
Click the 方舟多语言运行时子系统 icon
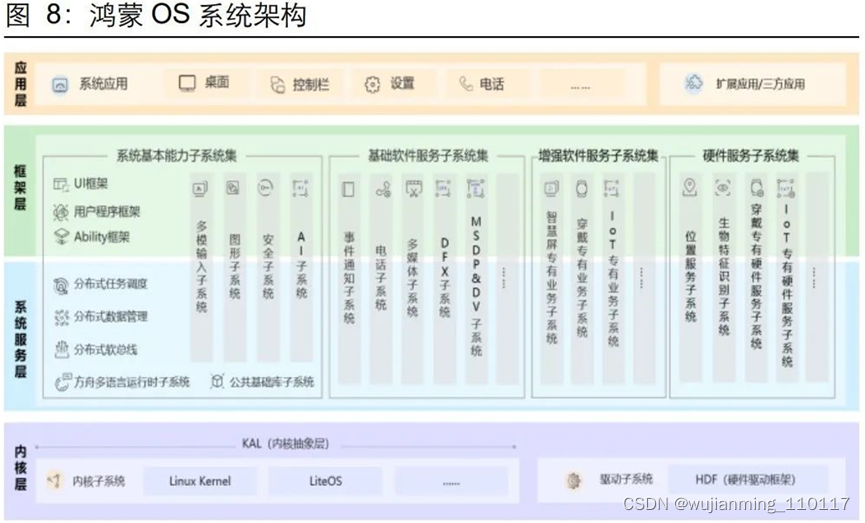click(62, 382)
